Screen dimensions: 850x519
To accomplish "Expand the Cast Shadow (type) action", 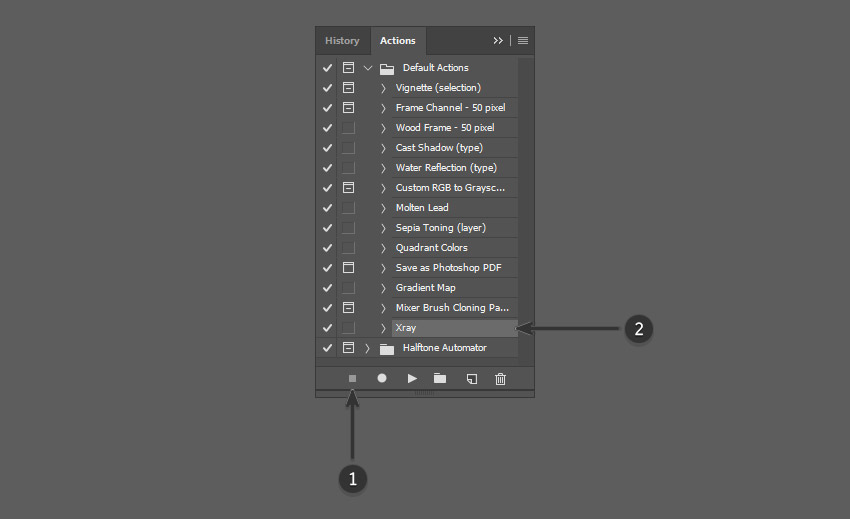I will (x=383, y=148).
